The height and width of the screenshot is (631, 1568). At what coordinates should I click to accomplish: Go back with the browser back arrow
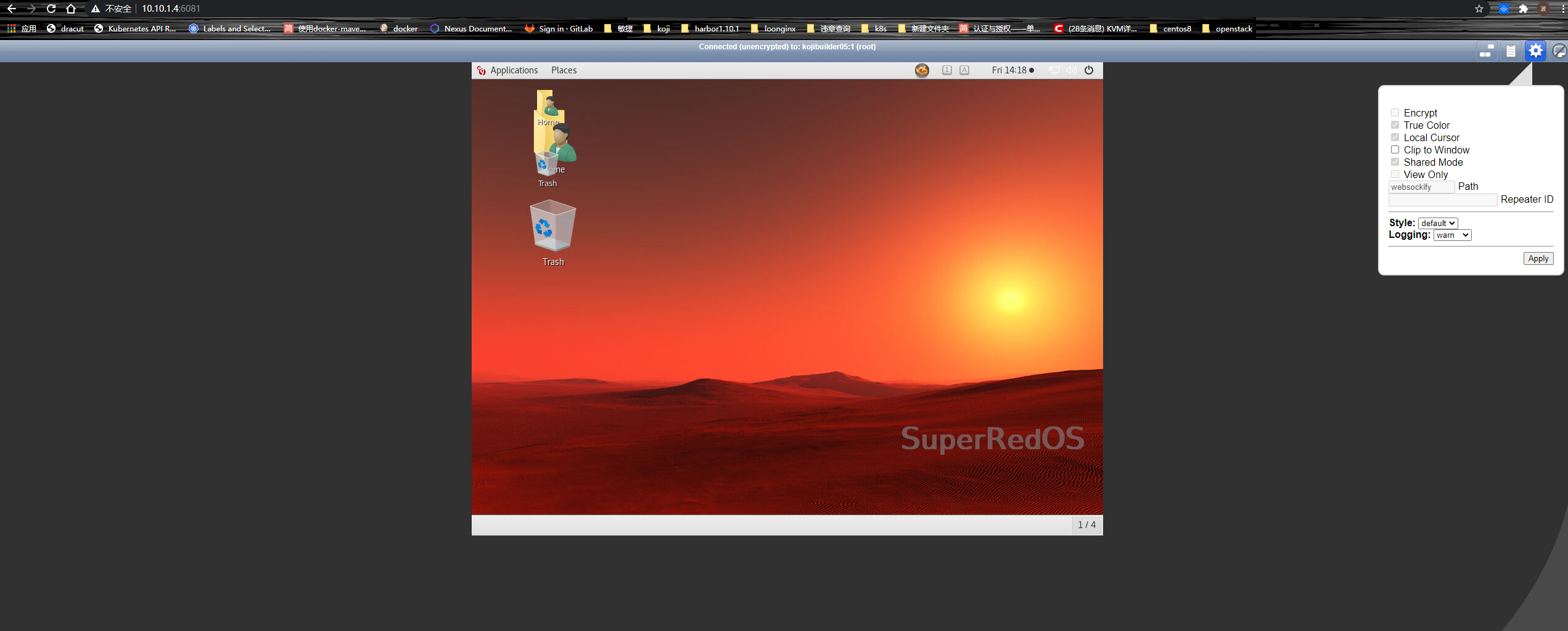coord(12,9)
